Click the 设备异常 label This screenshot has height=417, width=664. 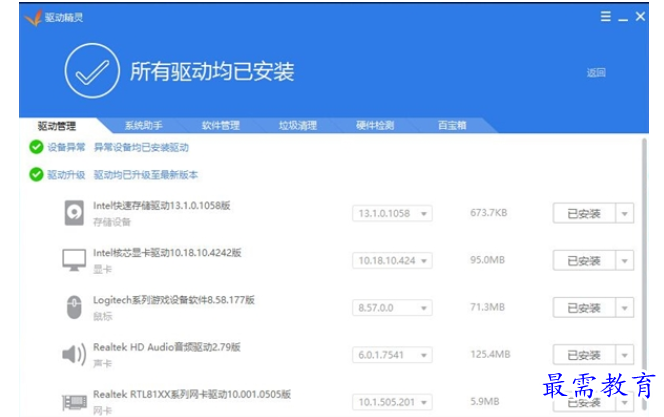point(66,147)
